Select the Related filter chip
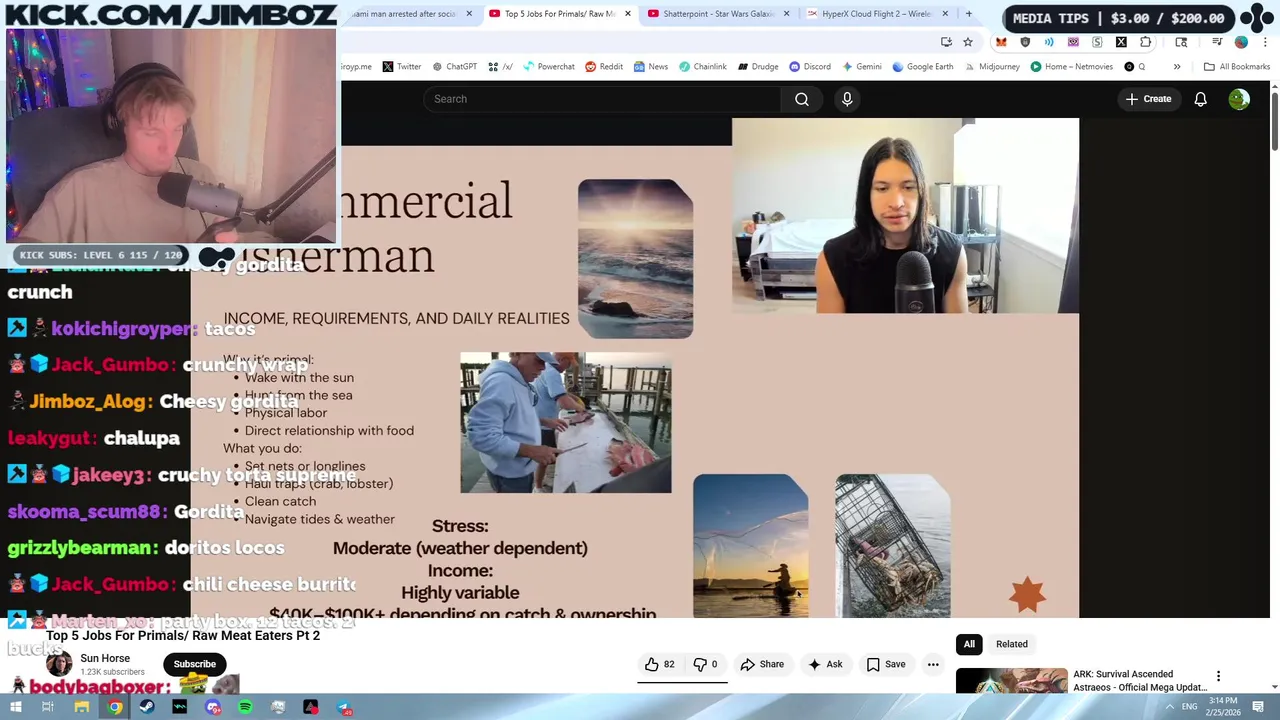 (1011, 644)
